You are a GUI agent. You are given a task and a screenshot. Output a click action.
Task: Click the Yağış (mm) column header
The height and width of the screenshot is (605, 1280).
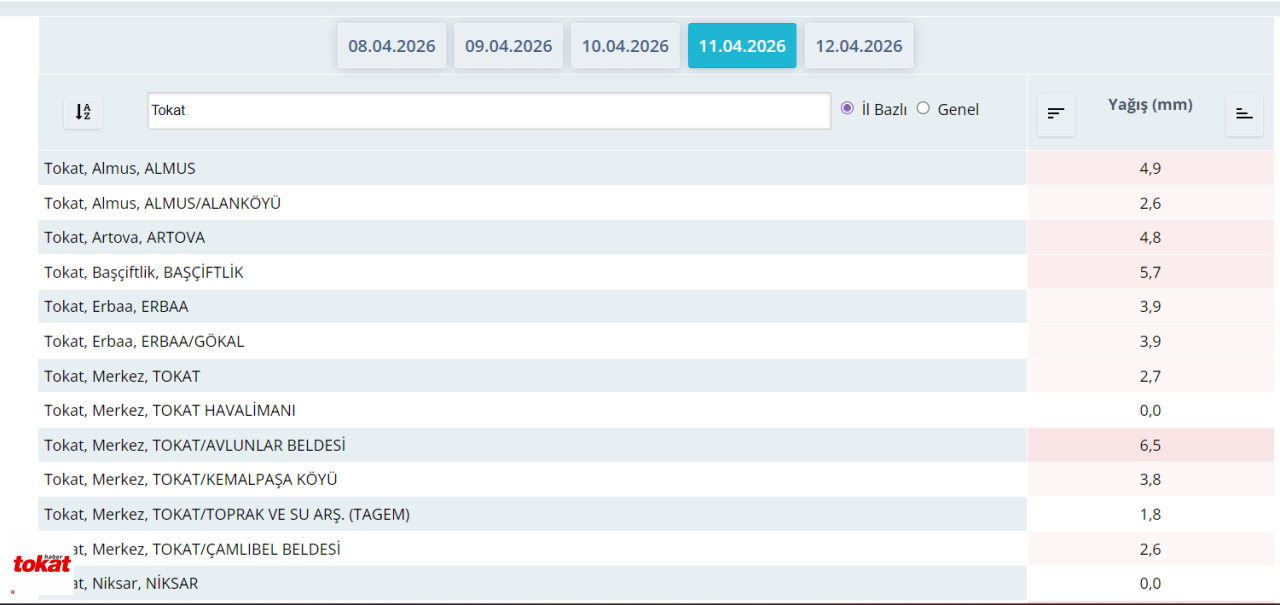coord(1150,104)
